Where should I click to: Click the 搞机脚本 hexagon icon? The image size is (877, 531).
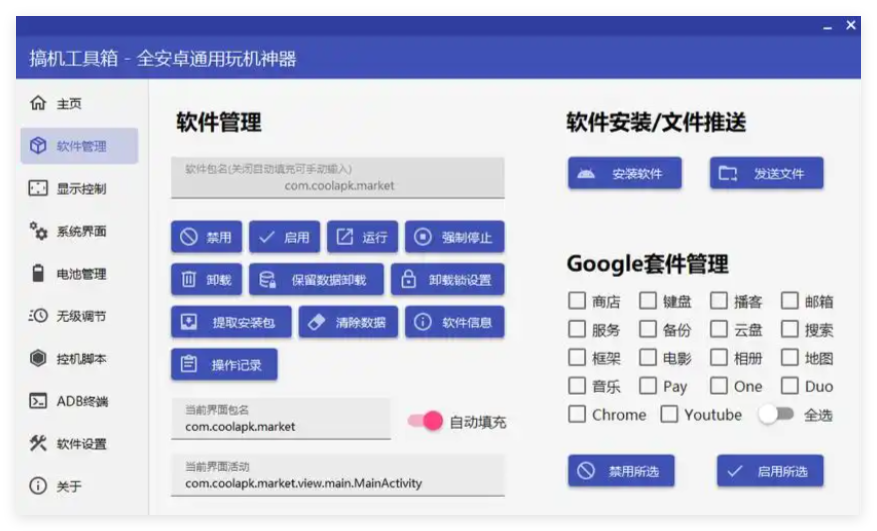click(38, 358)
